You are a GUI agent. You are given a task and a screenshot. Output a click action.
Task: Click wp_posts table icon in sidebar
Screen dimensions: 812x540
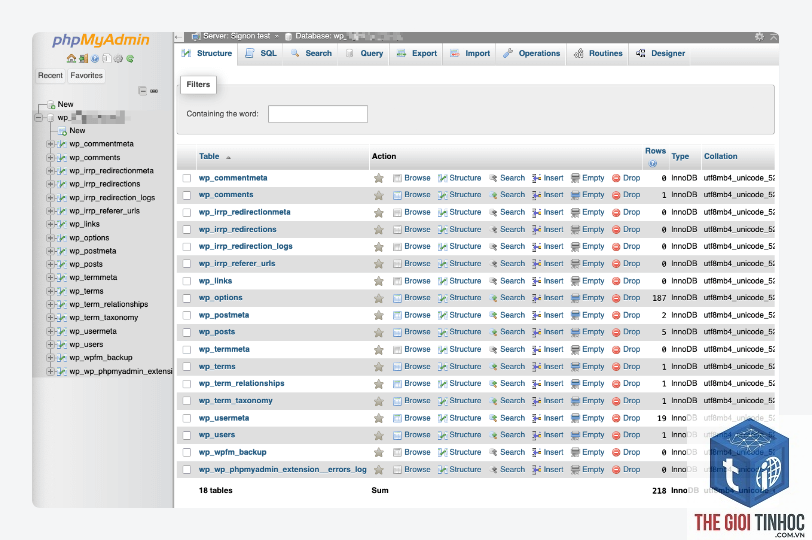[x=62, y=264]
